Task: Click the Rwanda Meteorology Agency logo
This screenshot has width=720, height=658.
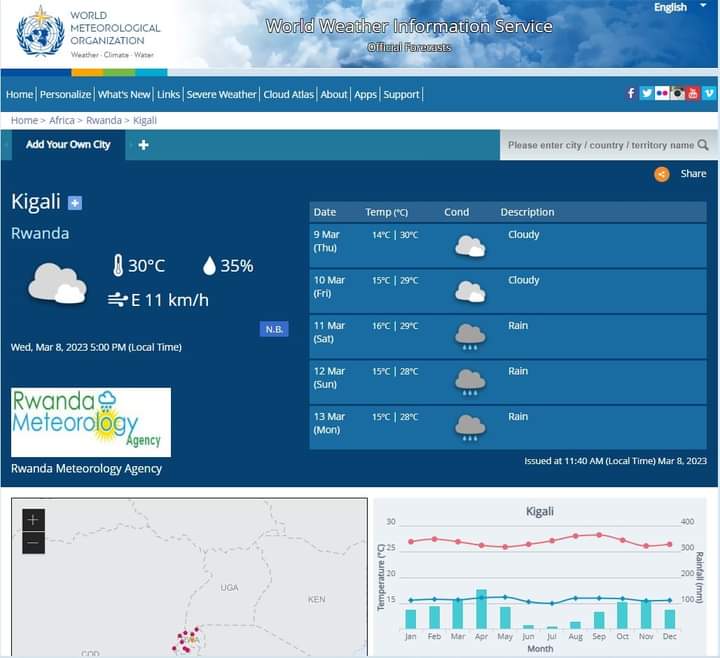Action: 91,422
